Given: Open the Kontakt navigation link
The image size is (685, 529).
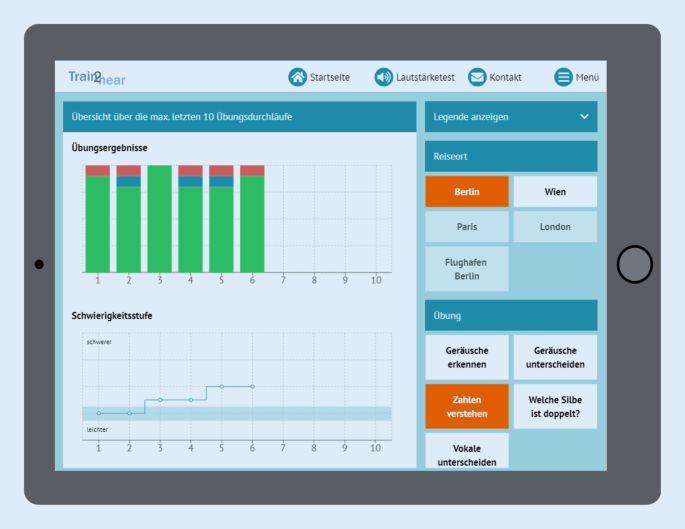Looking at the screenshot, I should pos(505,77).
